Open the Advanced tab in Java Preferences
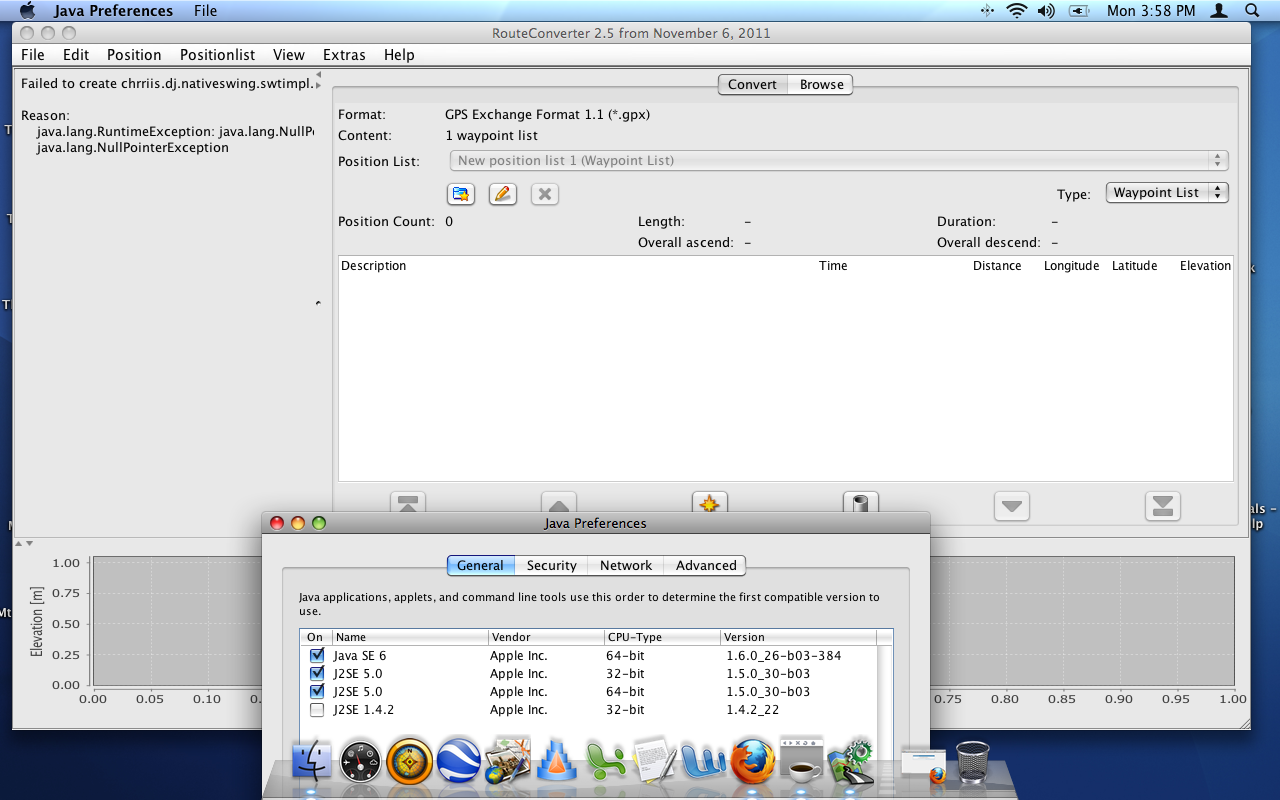The height and width of the screenshot is (800, 1280). coord(706,565)
